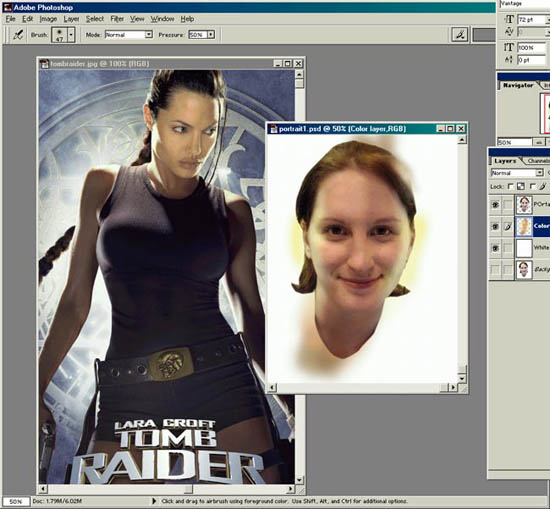The height and width of the screenshot is (509, 550).
Task: Click the kerning AV icon in Character palette
Action: [x=509, y=32]
